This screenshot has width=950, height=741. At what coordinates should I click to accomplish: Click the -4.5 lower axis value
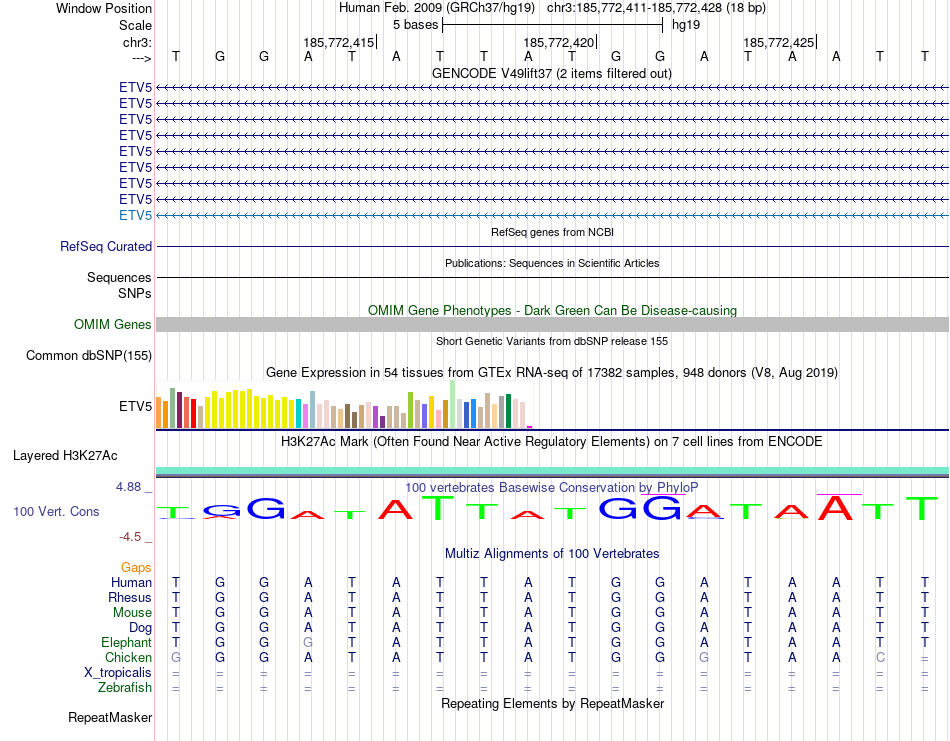point(130,537)
